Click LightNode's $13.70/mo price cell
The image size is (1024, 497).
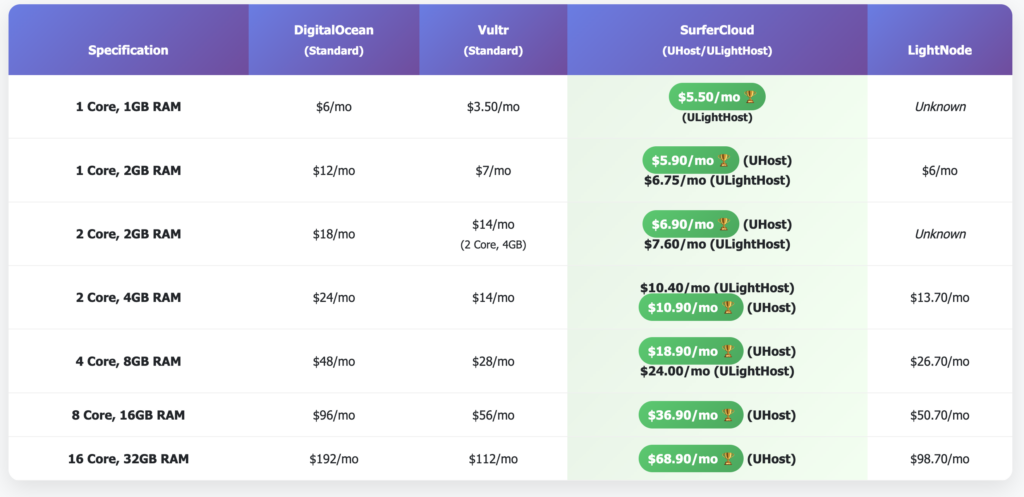point(940,298)
